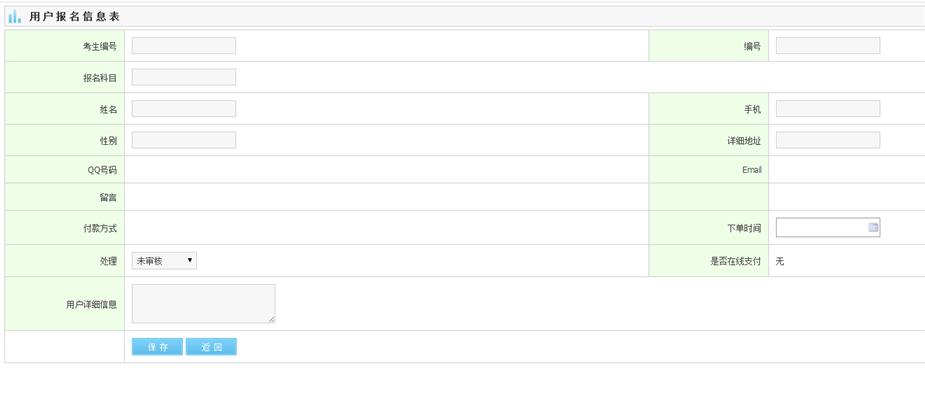925x393 pixels.
Task: Click the 手机 input field
Action: pyautogui.click(x=828, y=109)
